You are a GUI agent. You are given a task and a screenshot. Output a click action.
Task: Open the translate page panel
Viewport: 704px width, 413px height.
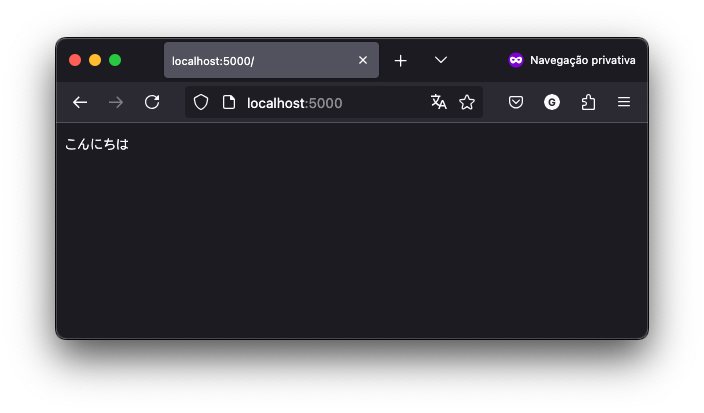click(x=438, y=102)
